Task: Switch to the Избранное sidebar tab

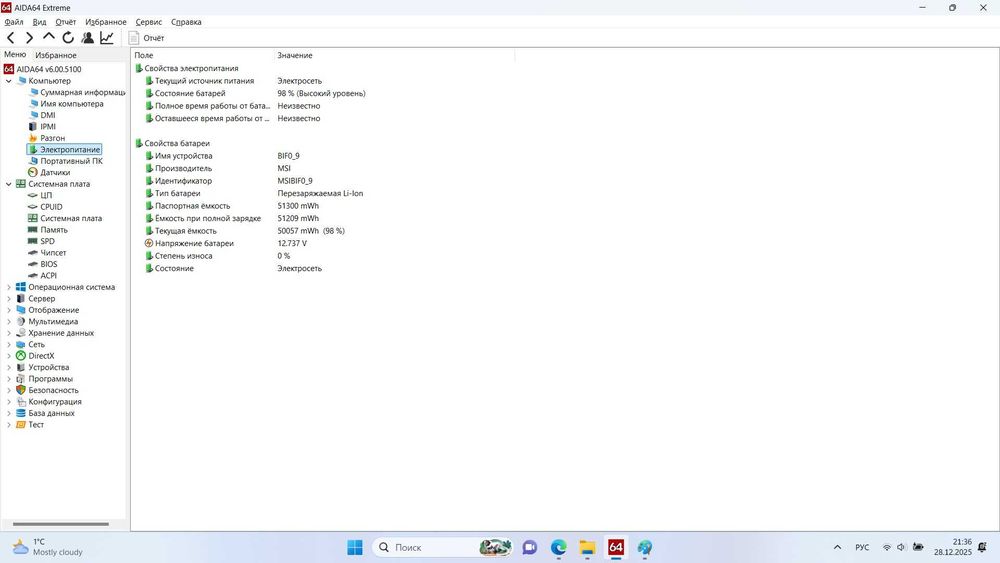Action: [x=55, y=55]
